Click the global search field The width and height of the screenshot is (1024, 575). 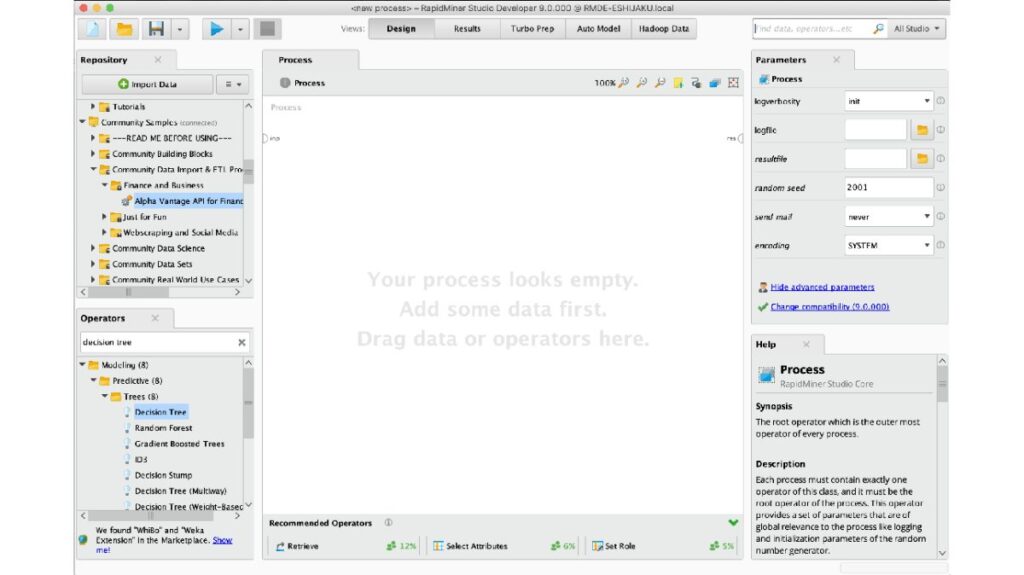point(812,29)
